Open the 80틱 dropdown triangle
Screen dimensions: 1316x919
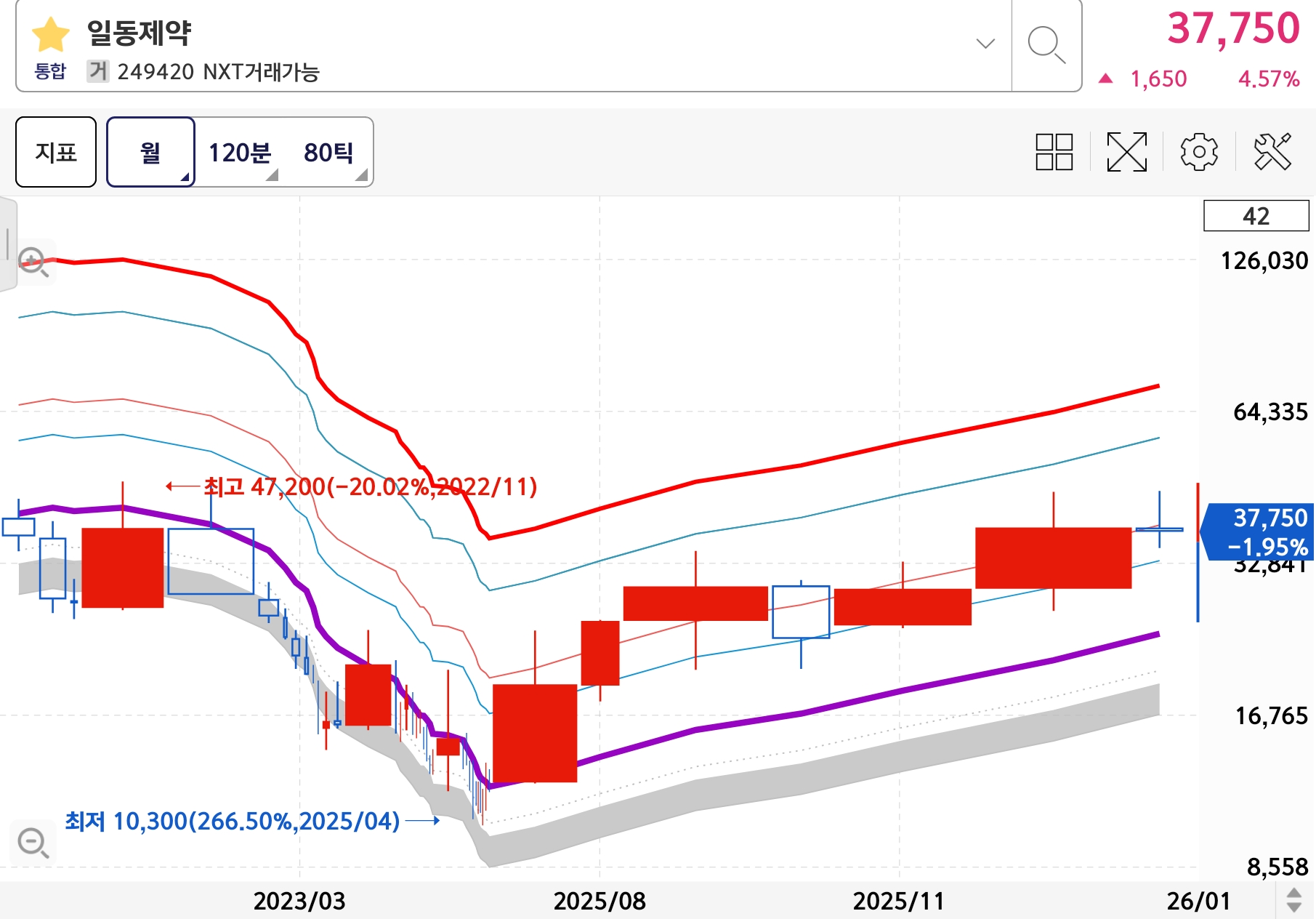point(361,175)
